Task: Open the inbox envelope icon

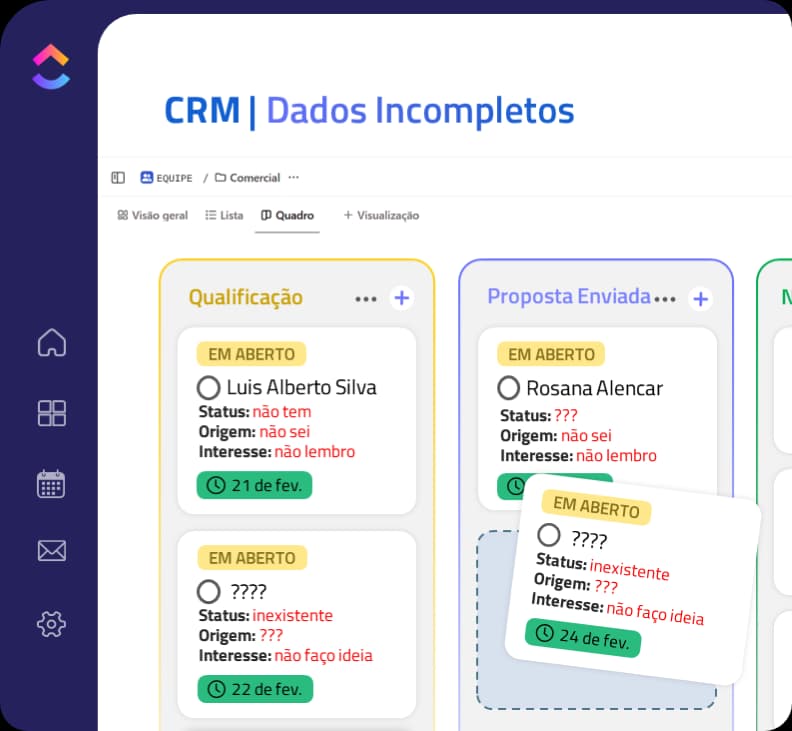Action: click(51, 551)
